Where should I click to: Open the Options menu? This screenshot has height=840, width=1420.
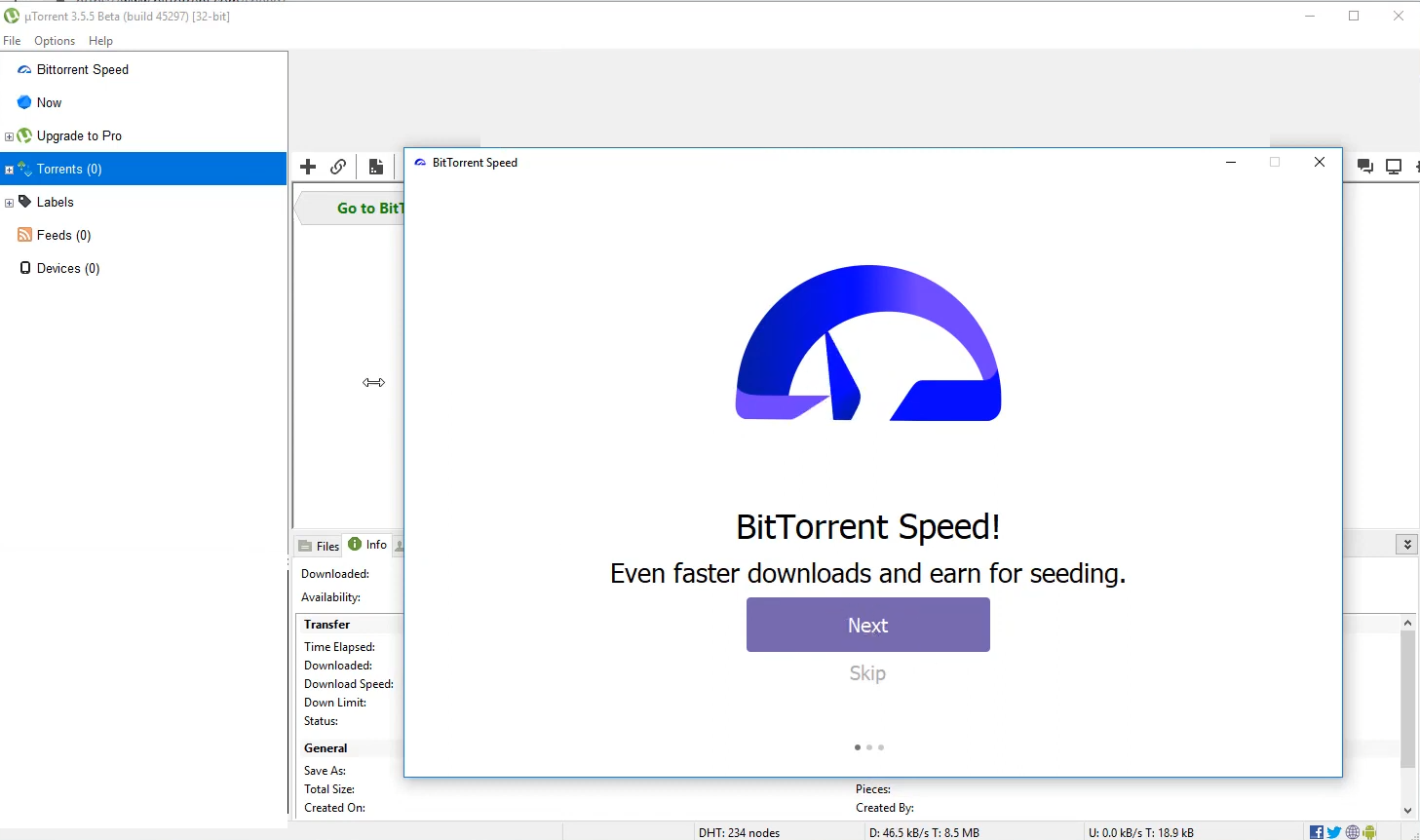pyautogui.click(x=55, y=41)
